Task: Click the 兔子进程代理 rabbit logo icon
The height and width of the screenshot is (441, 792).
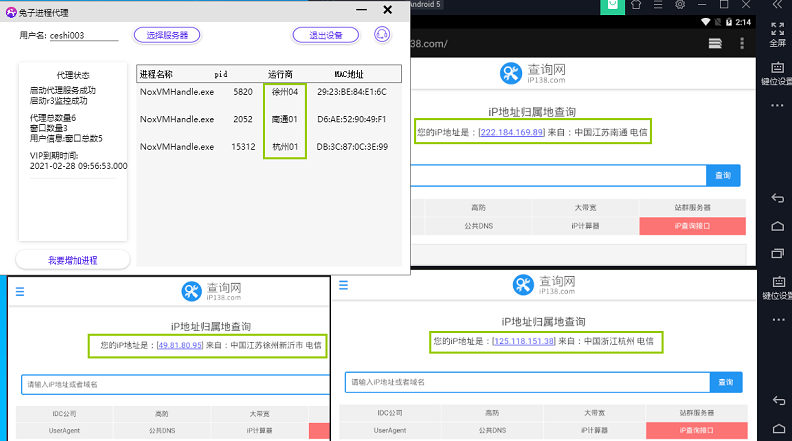Action: click(x=11, y=12)
